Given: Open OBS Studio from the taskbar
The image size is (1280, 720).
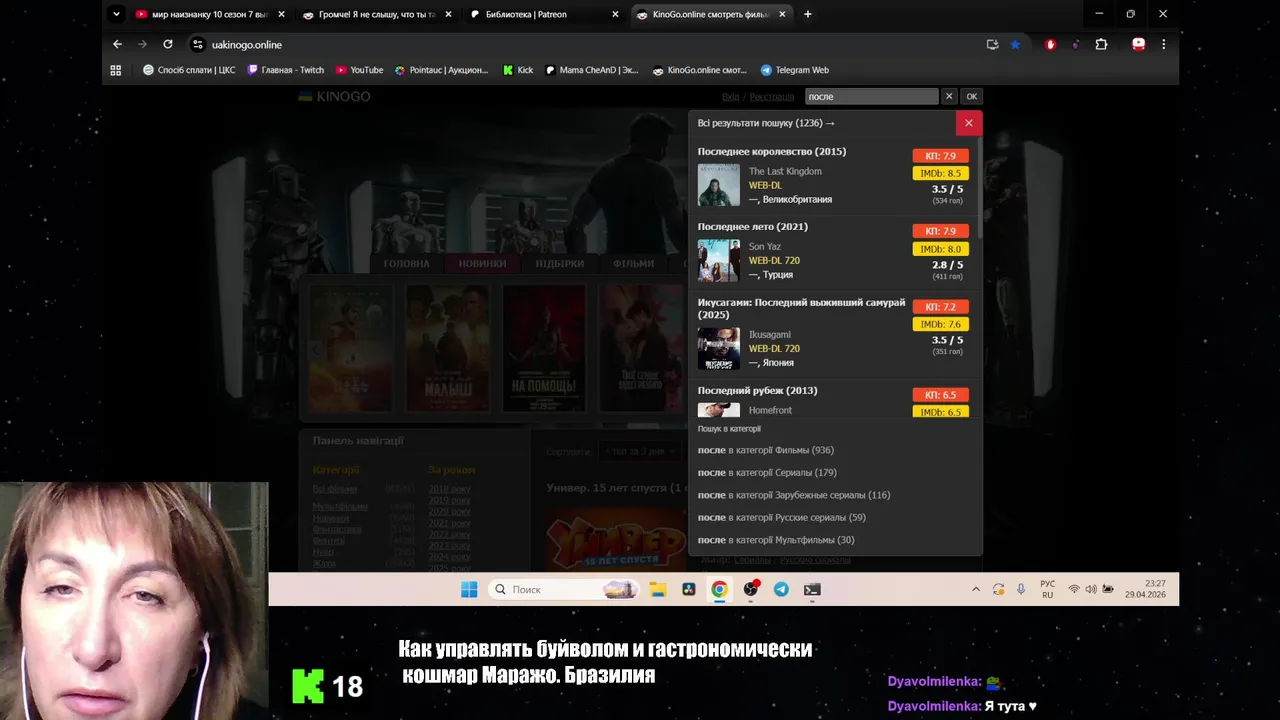Looking at the screenshot, I should point(750,589).
